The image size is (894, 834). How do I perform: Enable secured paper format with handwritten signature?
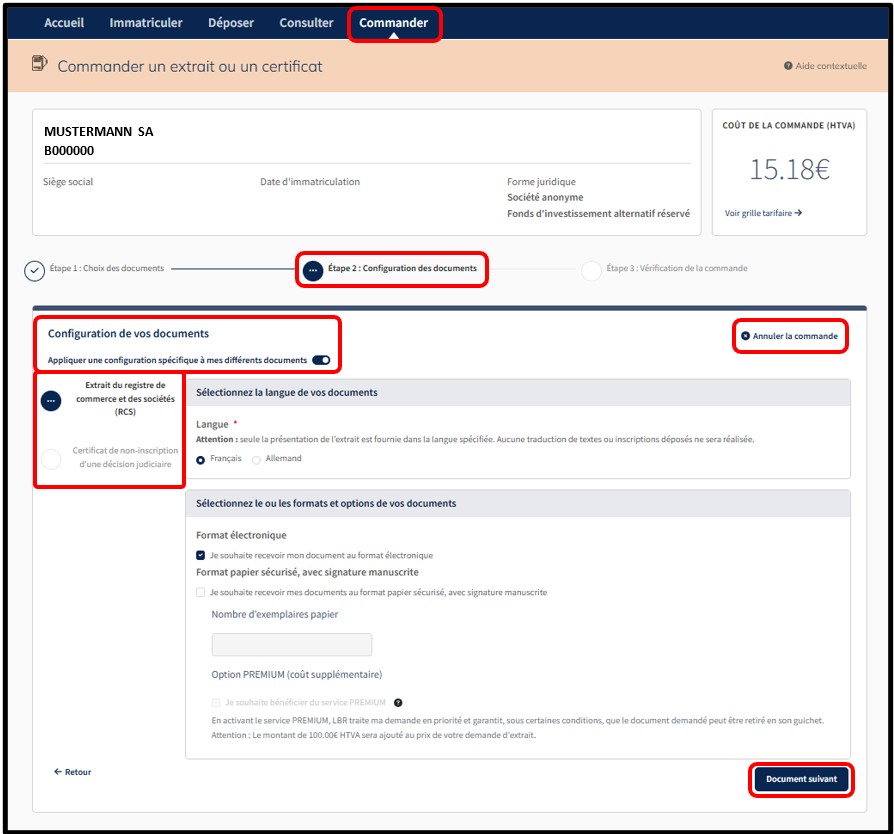point(201,593)
